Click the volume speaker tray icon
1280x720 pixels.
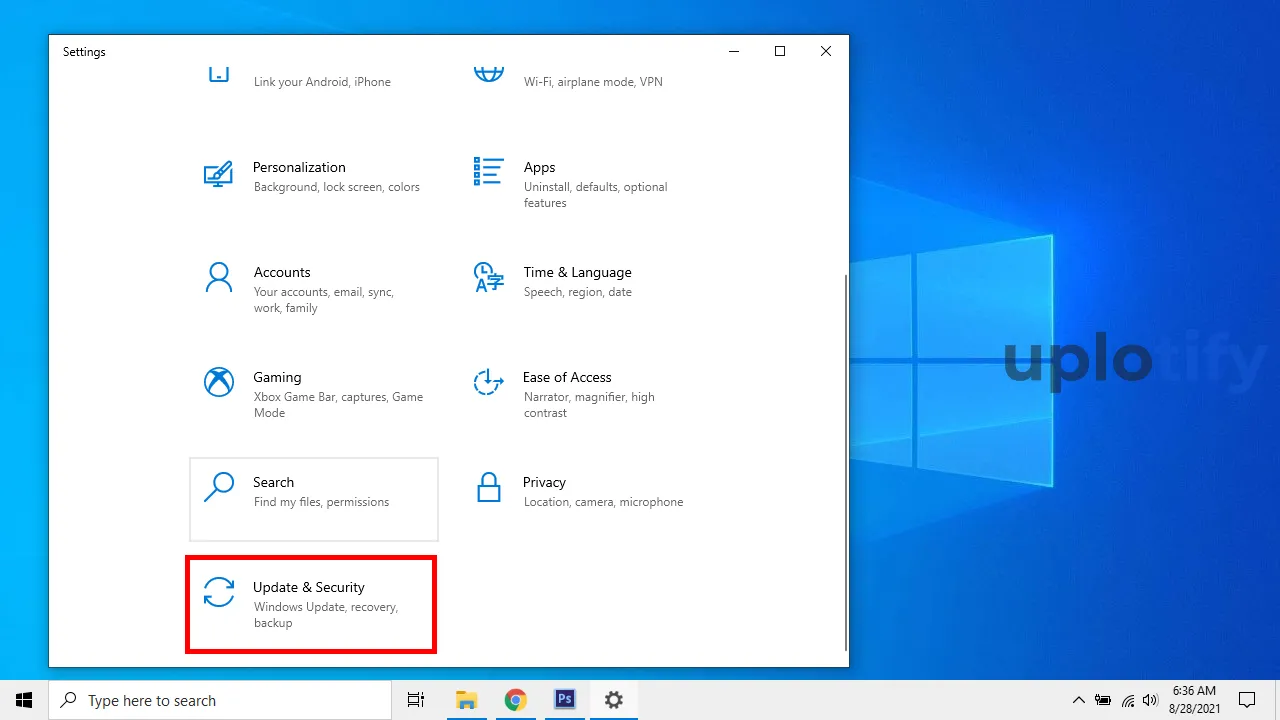point(1150,700)
